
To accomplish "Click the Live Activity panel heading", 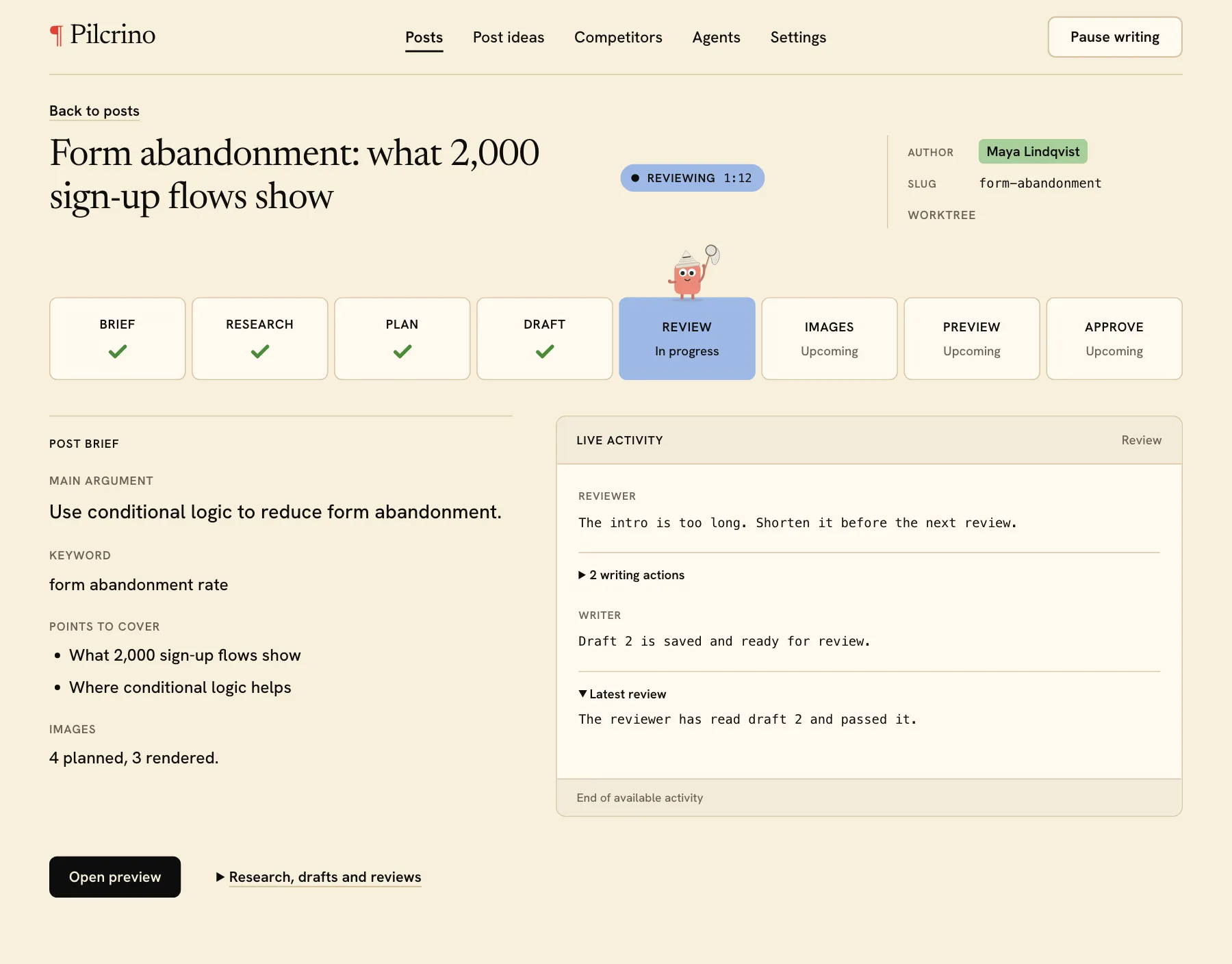I will pyautogui.click(x=619, y=440).
